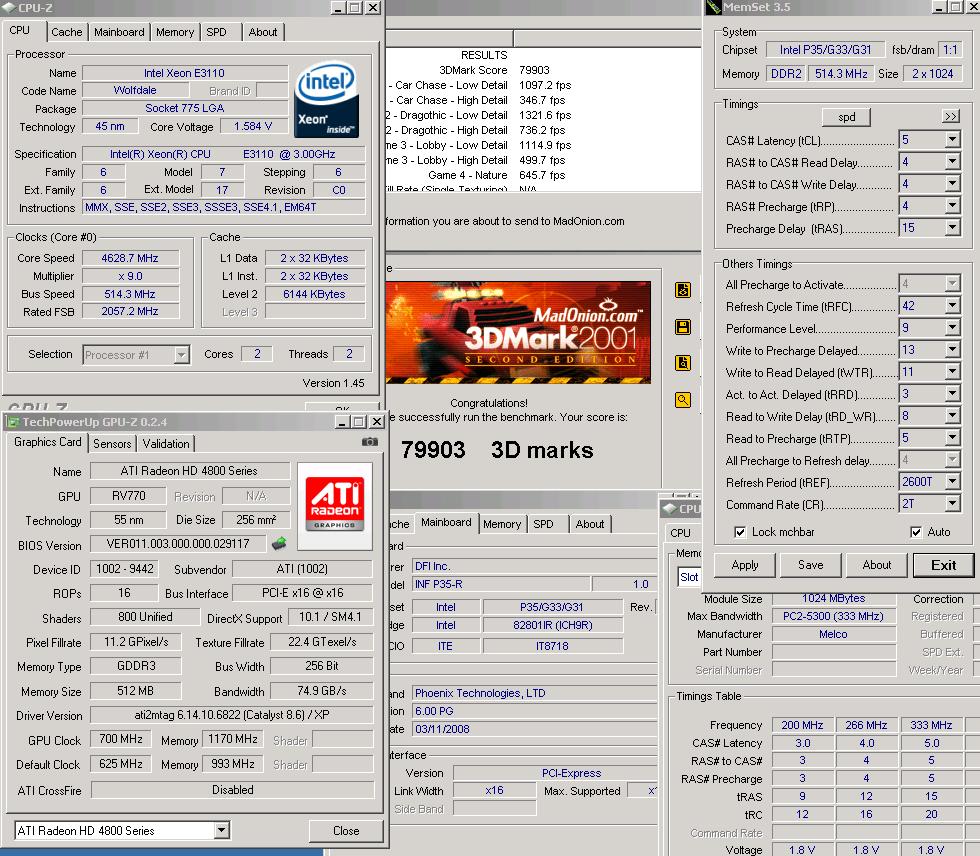Image resolution: width=980 pixels, height=856 pixels.
Task: Open the Memory tab in the lower CPU-Z window
Action: click(502, 524)
